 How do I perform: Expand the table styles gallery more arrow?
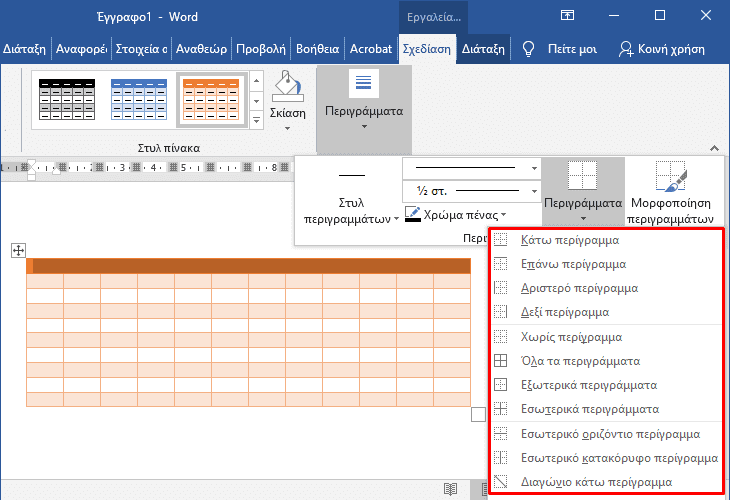pyautogui.click(x=256, y=120)
